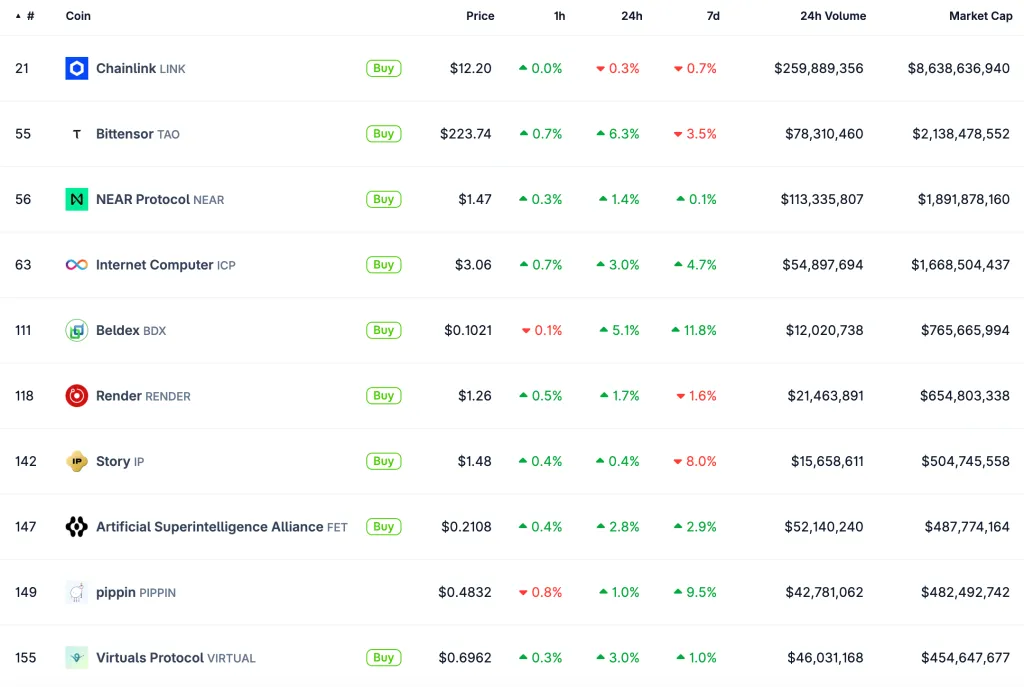
Task: Sort the list by Price column
Action: click(x=480, y=16)
